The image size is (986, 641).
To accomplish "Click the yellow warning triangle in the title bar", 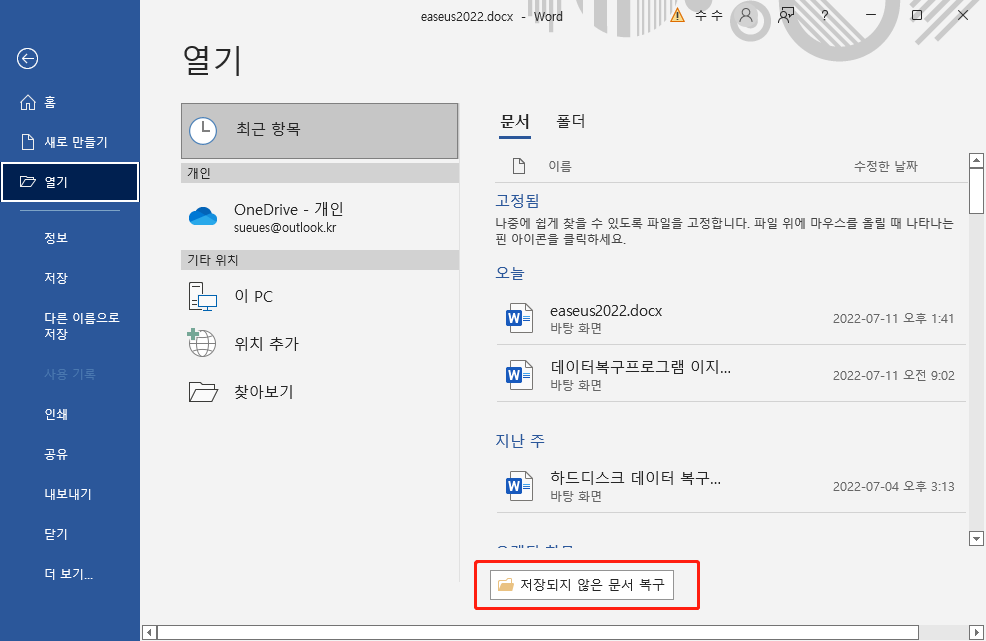I will pos(678,17).
